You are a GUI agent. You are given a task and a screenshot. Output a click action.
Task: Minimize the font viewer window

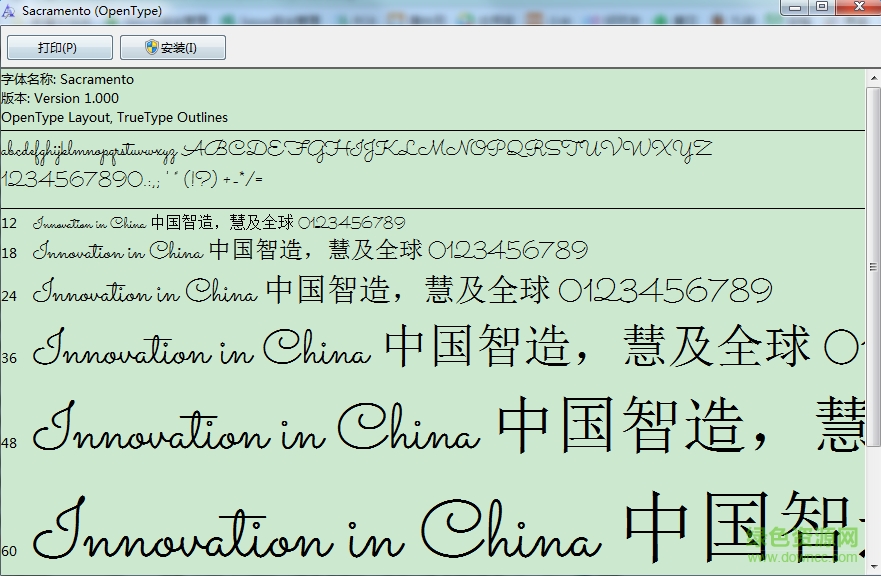point(794,7)
